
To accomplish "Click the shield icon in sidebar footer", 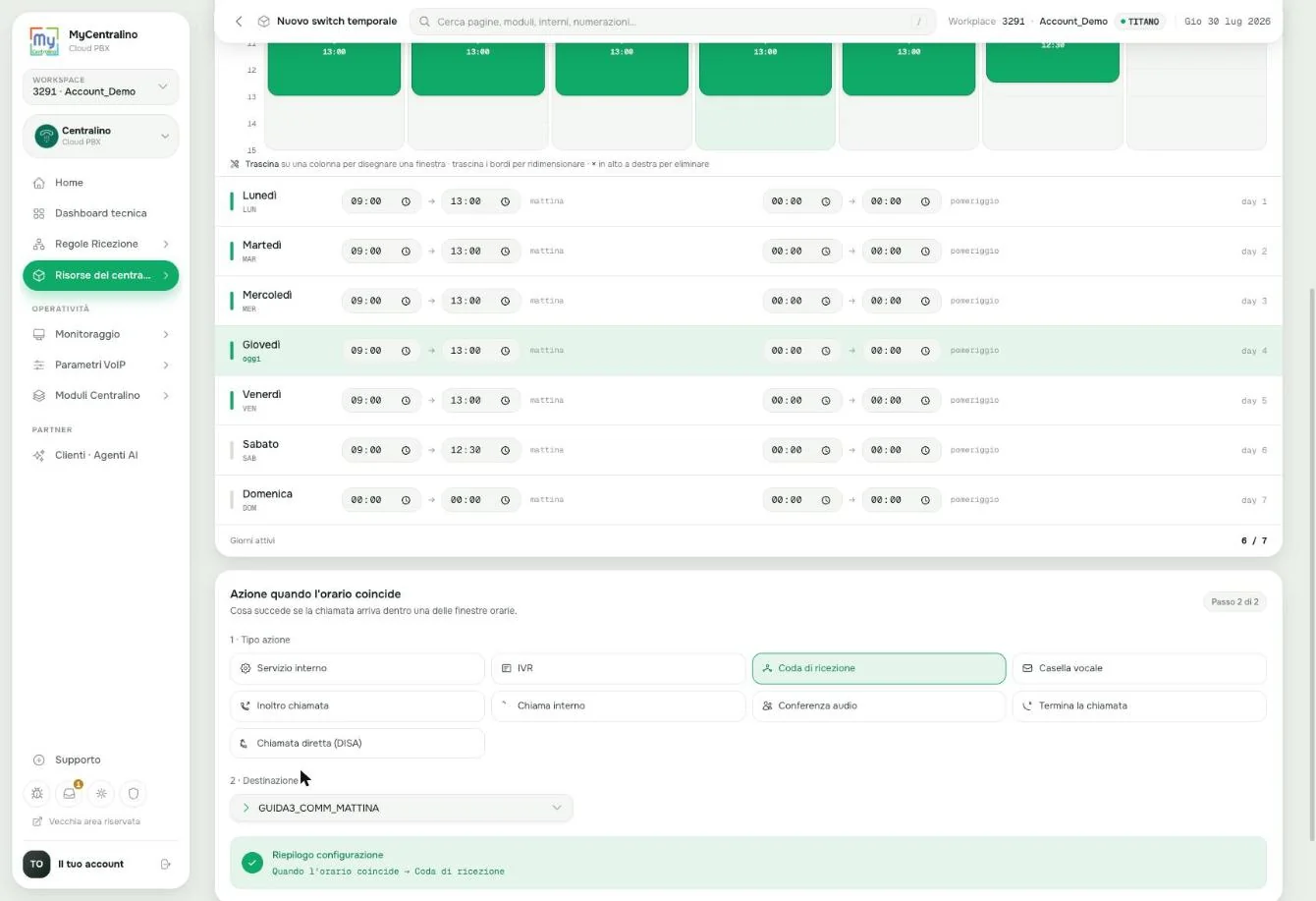I will point(134,793).
